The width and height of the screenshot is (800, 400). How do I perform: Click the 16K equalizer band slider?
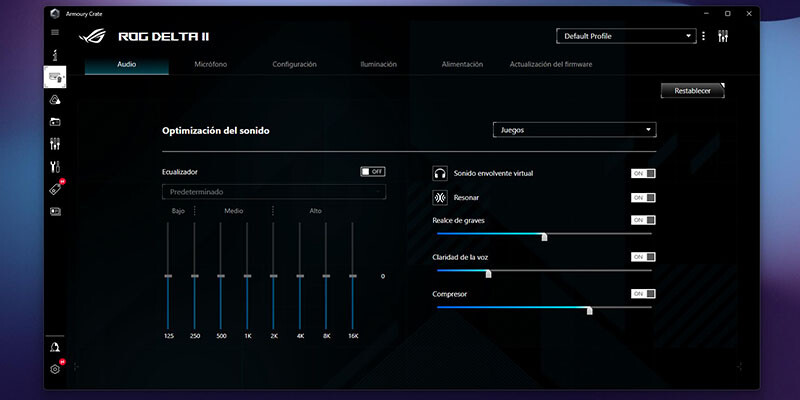(353, 276)
